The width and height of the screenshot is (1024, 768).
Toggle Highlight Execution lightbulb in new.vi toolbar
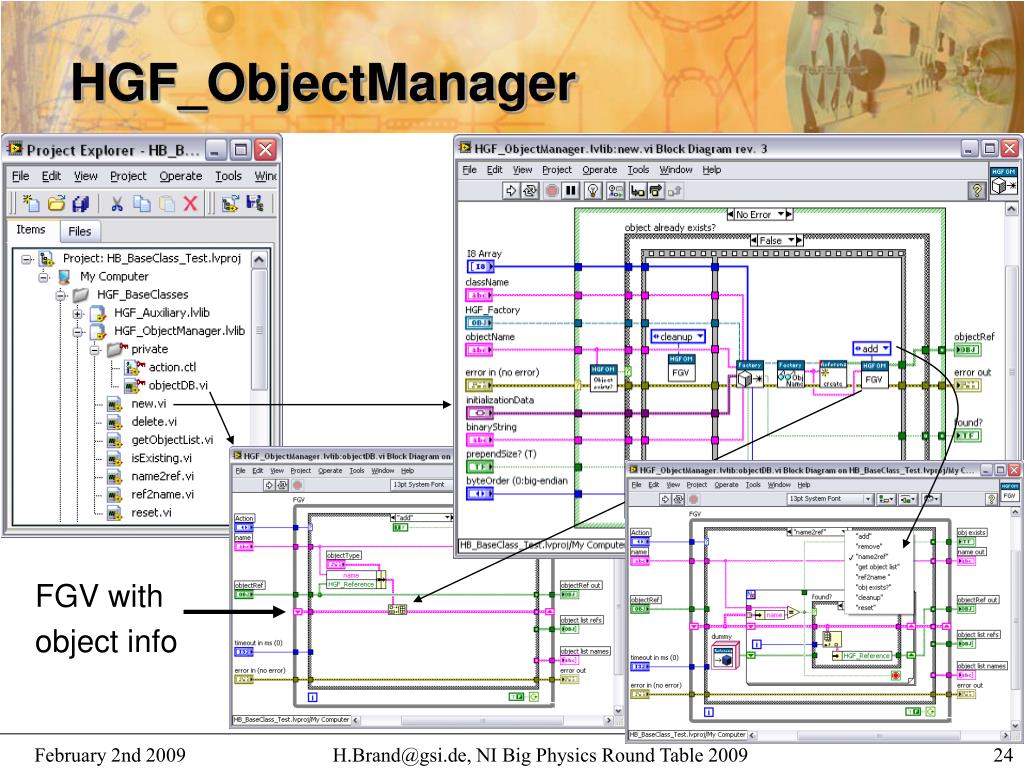tap(593, 191)
